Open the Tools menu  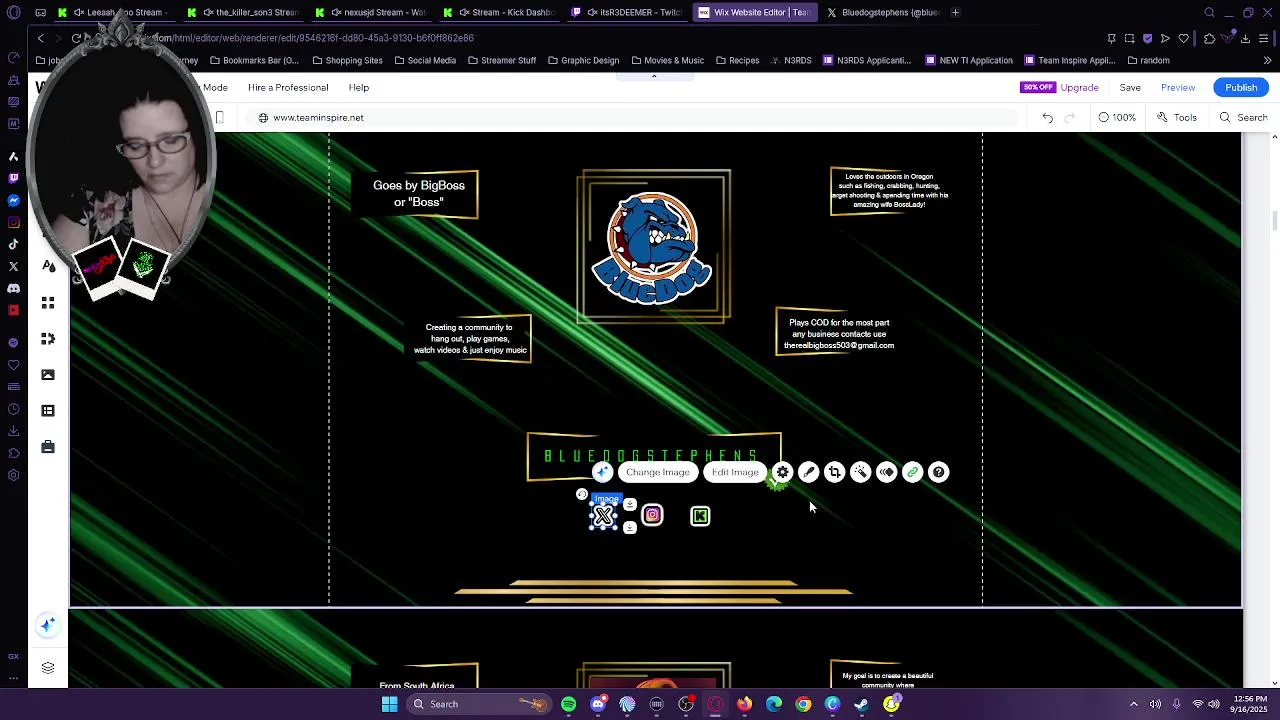click(1177, 118)
